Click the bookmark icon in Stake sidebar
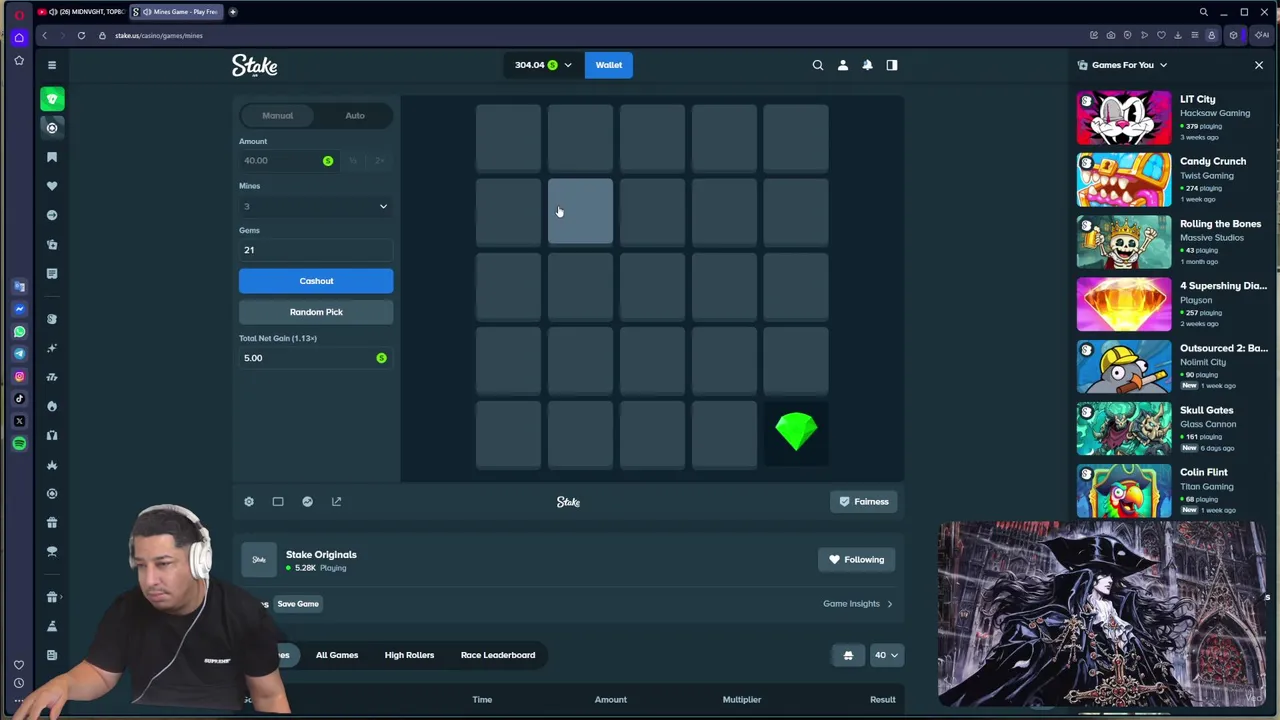Viewport: 1280px width, 720px height. coord(52,157)
